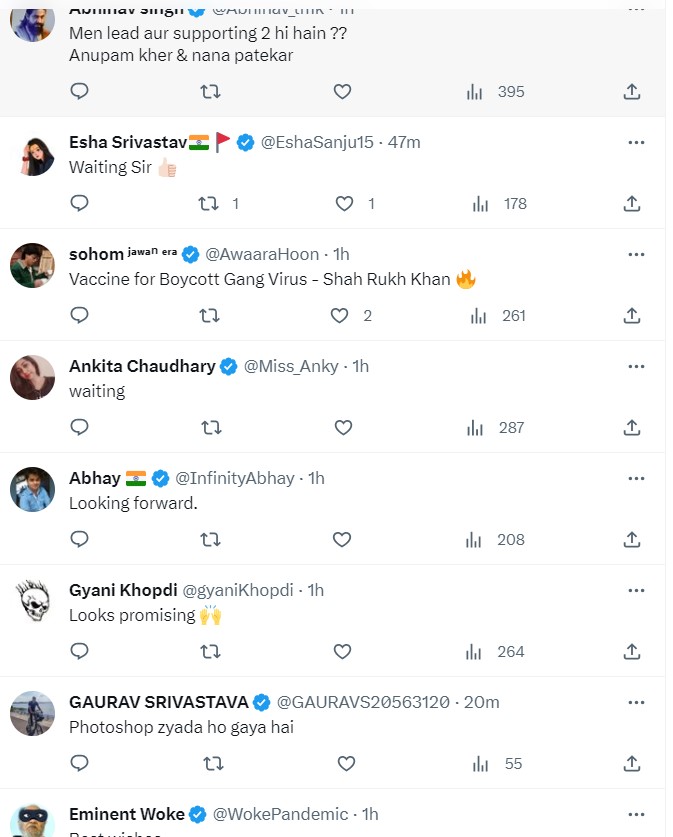Screen dimensions: 673x837
Task: Reply to Esha Srivastav's tweet
Action: pos(80,203)
